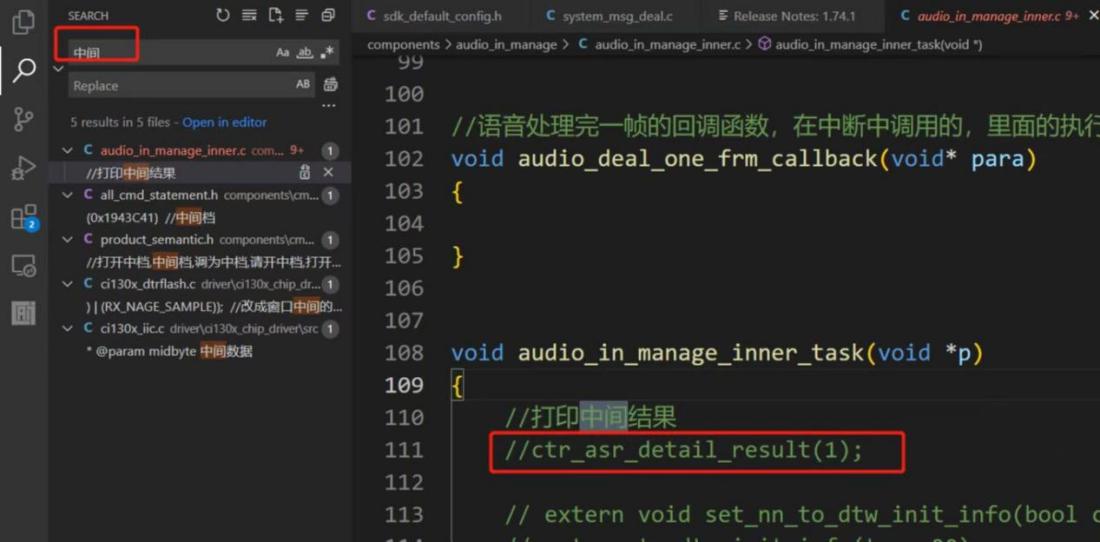Toggle Match Case in search box

[283, 52]
